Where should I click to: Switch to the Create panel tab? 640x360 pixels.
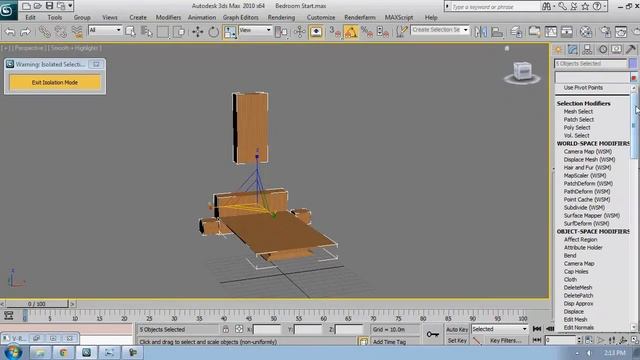coord(558,50)
